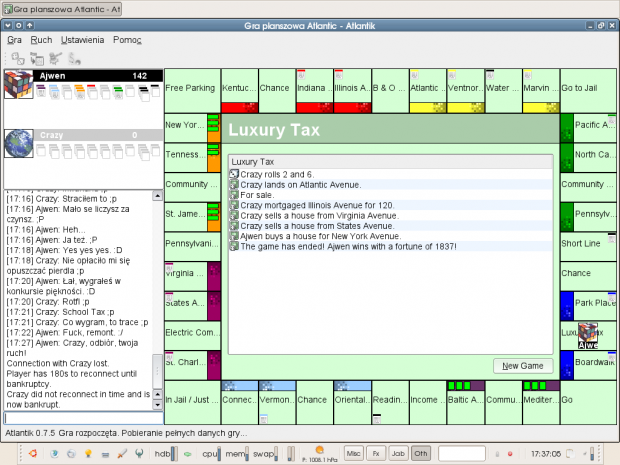Select Ajwen's Rubik's cube avatar
Viewport: 620px width, 465px height.
(19, 86)
